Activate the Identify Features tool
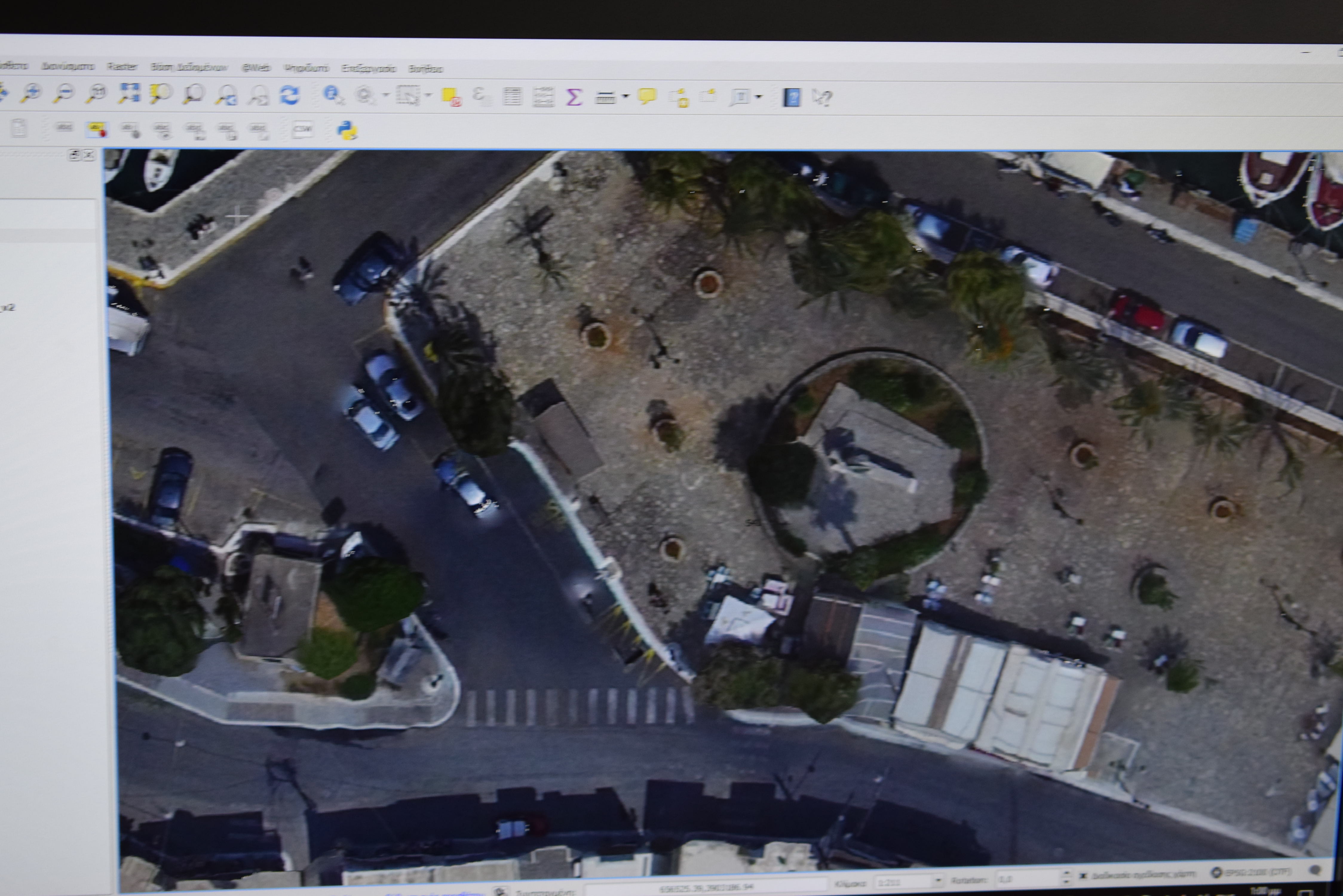 333,95
